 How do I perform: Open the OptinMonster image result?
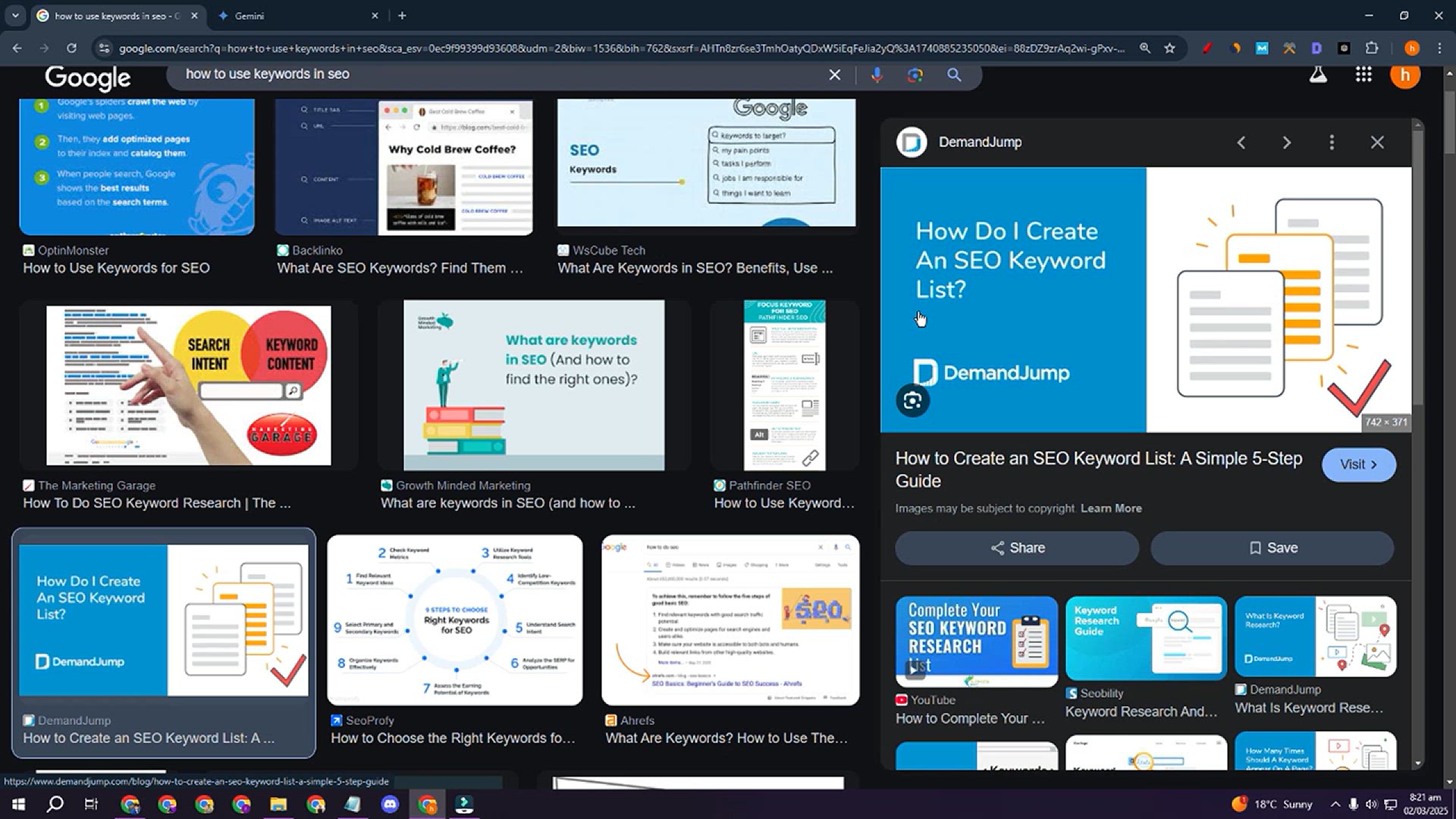(x=136, y=165)
